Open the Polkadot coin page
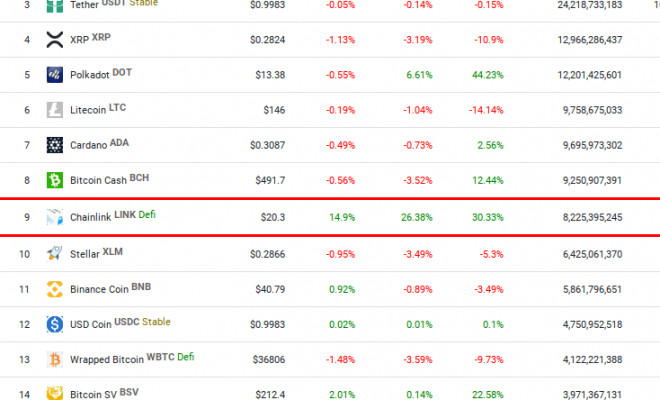The width and height of the screenshot is (660, 400). (x=89, y=75)
